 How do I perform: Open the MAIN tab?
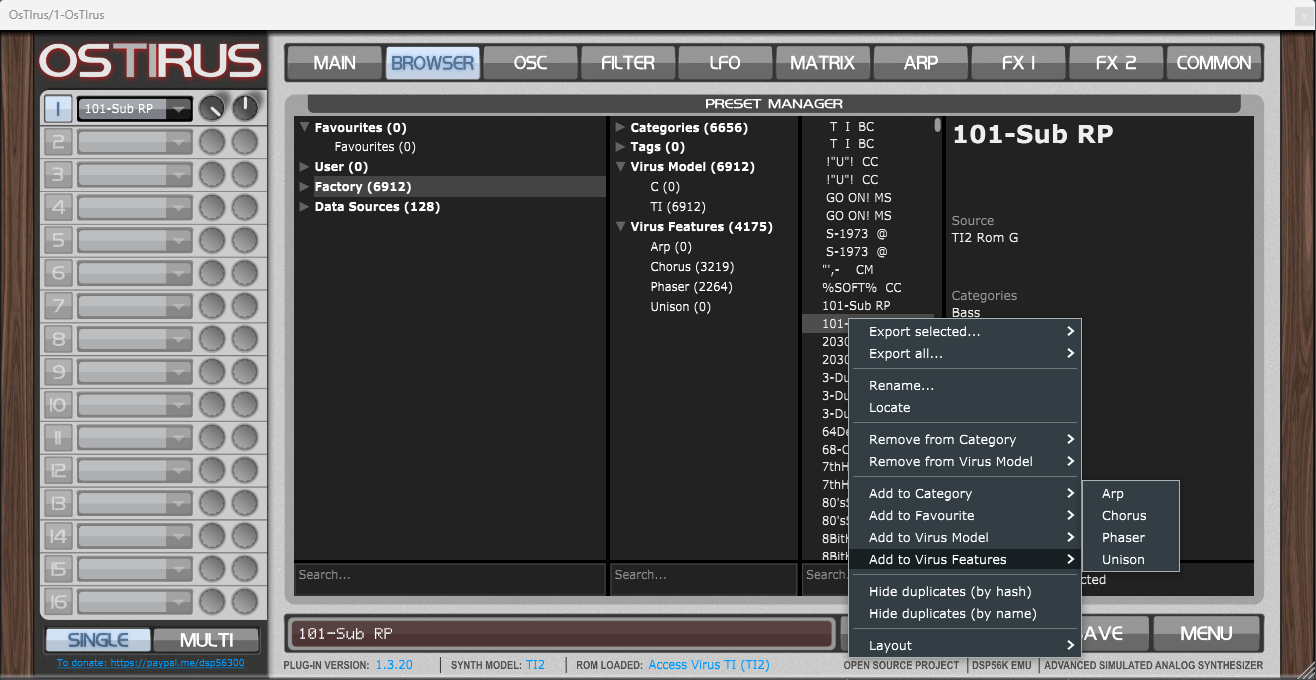pos(334,63)
